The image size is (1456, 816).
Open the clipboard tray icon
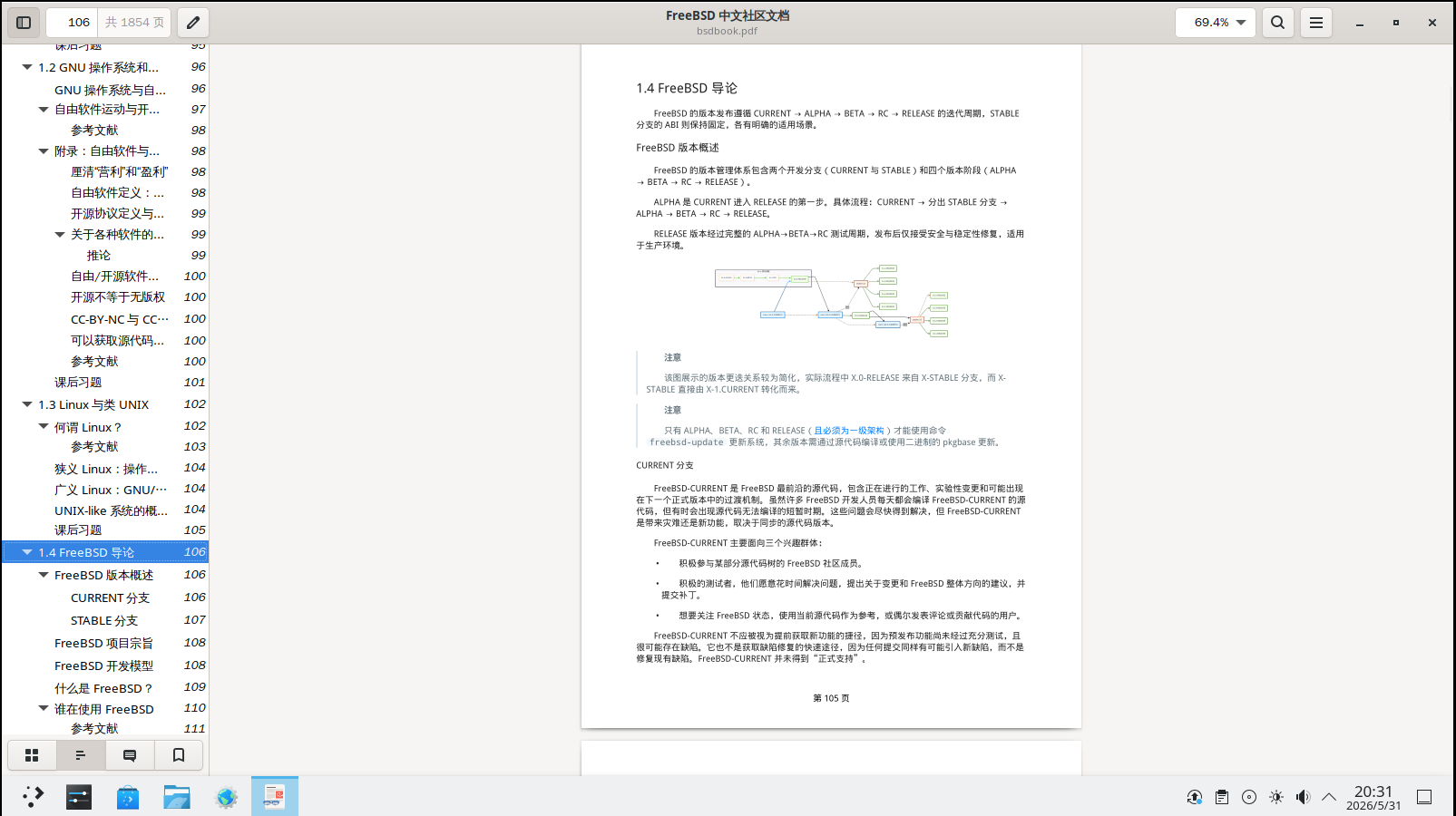[x=1222, y=797]
